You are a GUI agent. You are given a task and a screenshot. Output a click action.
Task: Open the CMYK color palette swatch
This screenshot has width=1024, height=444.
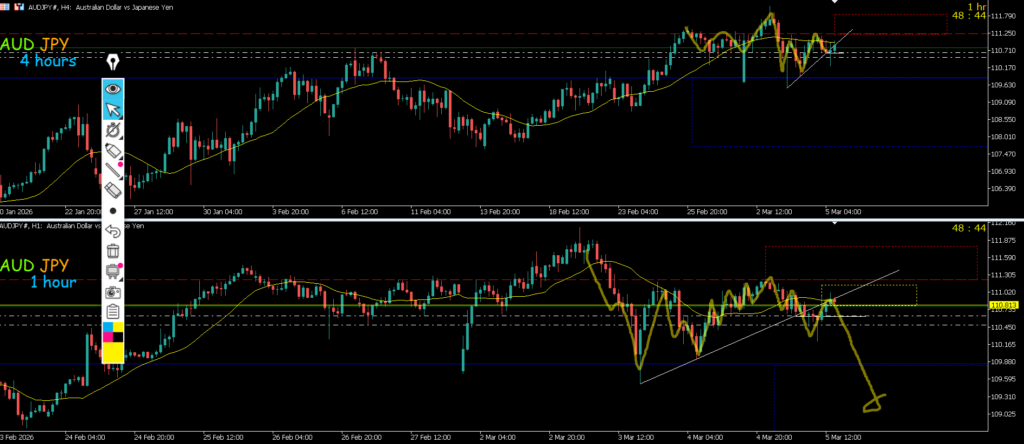pos(113,331)
